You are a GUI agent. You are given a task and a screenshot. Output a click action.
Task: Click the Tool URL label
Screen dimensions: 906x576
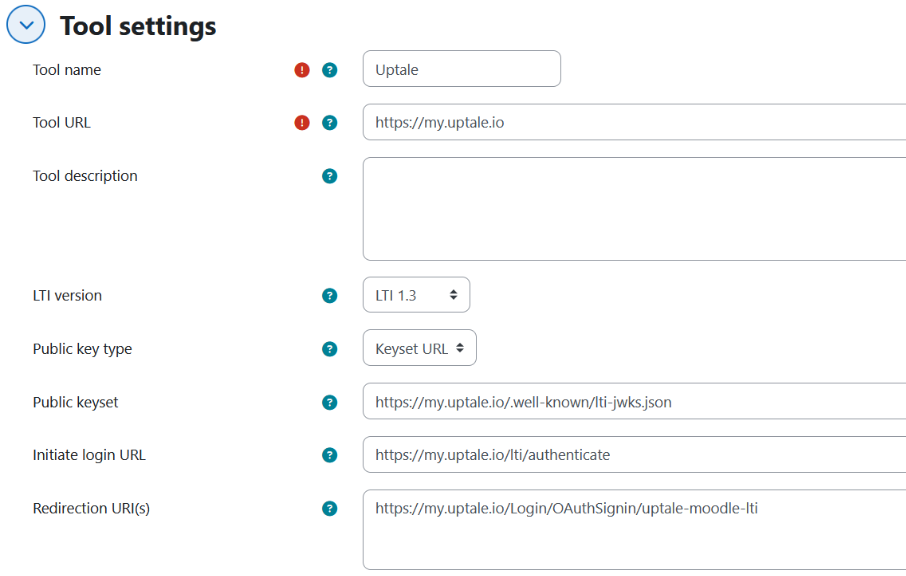[62, 122]
